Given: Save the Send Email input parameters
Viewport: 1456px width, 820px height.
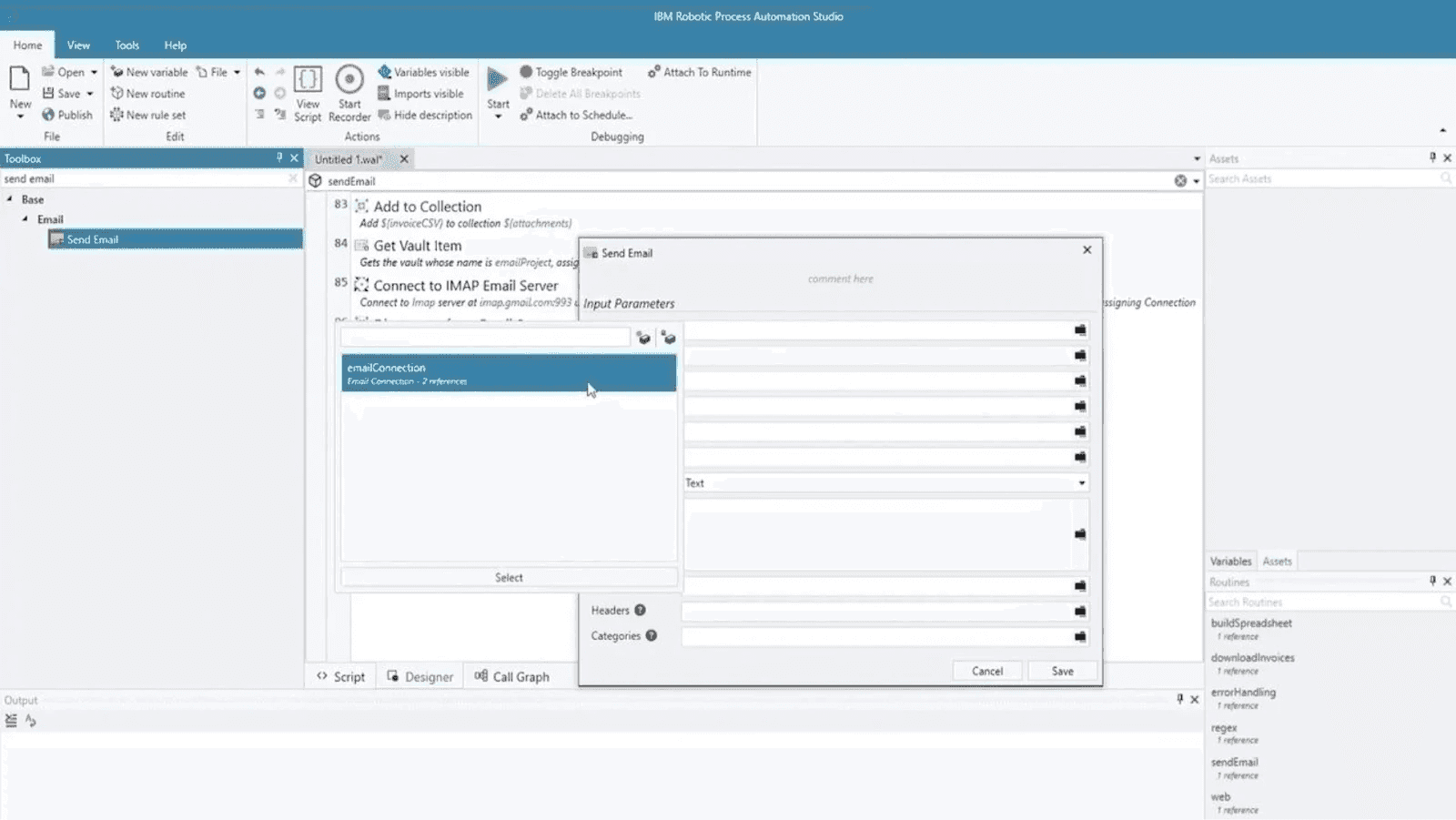Looking at the screenshot, I should click(1062, 671).
